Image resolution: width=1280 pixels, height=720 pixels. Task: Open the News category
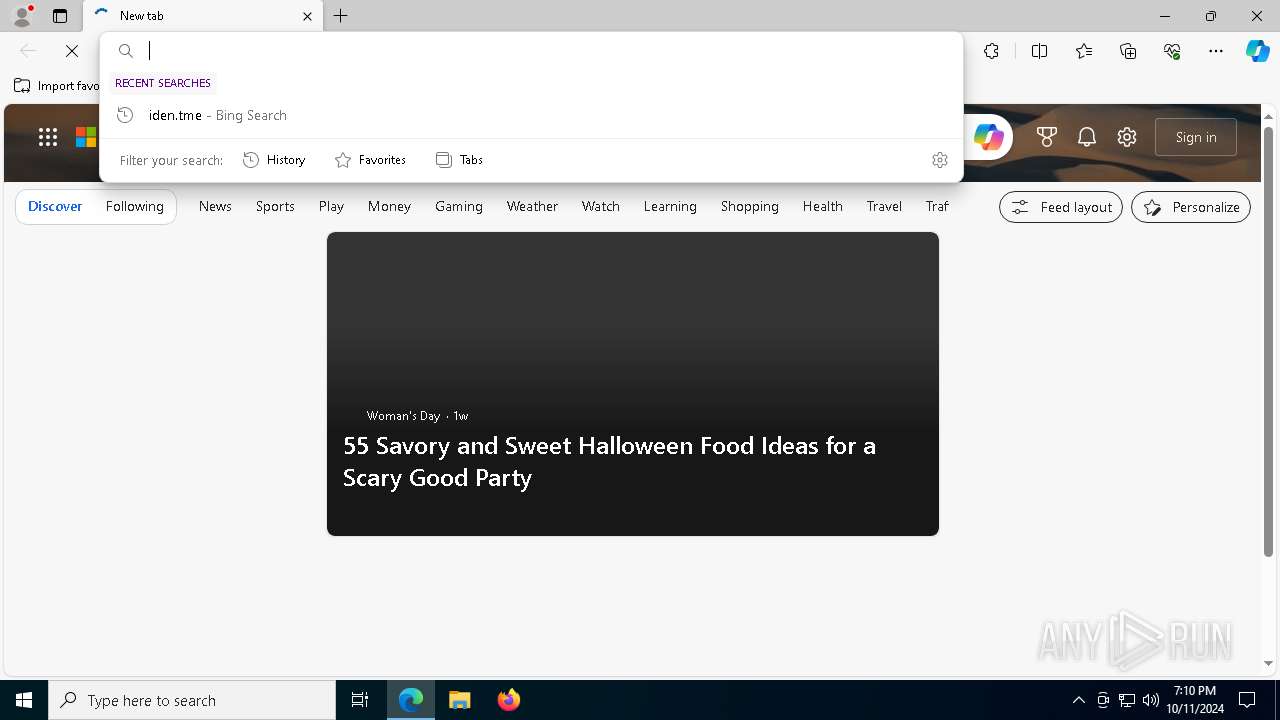pyautogui.click(x=215, y=207)
